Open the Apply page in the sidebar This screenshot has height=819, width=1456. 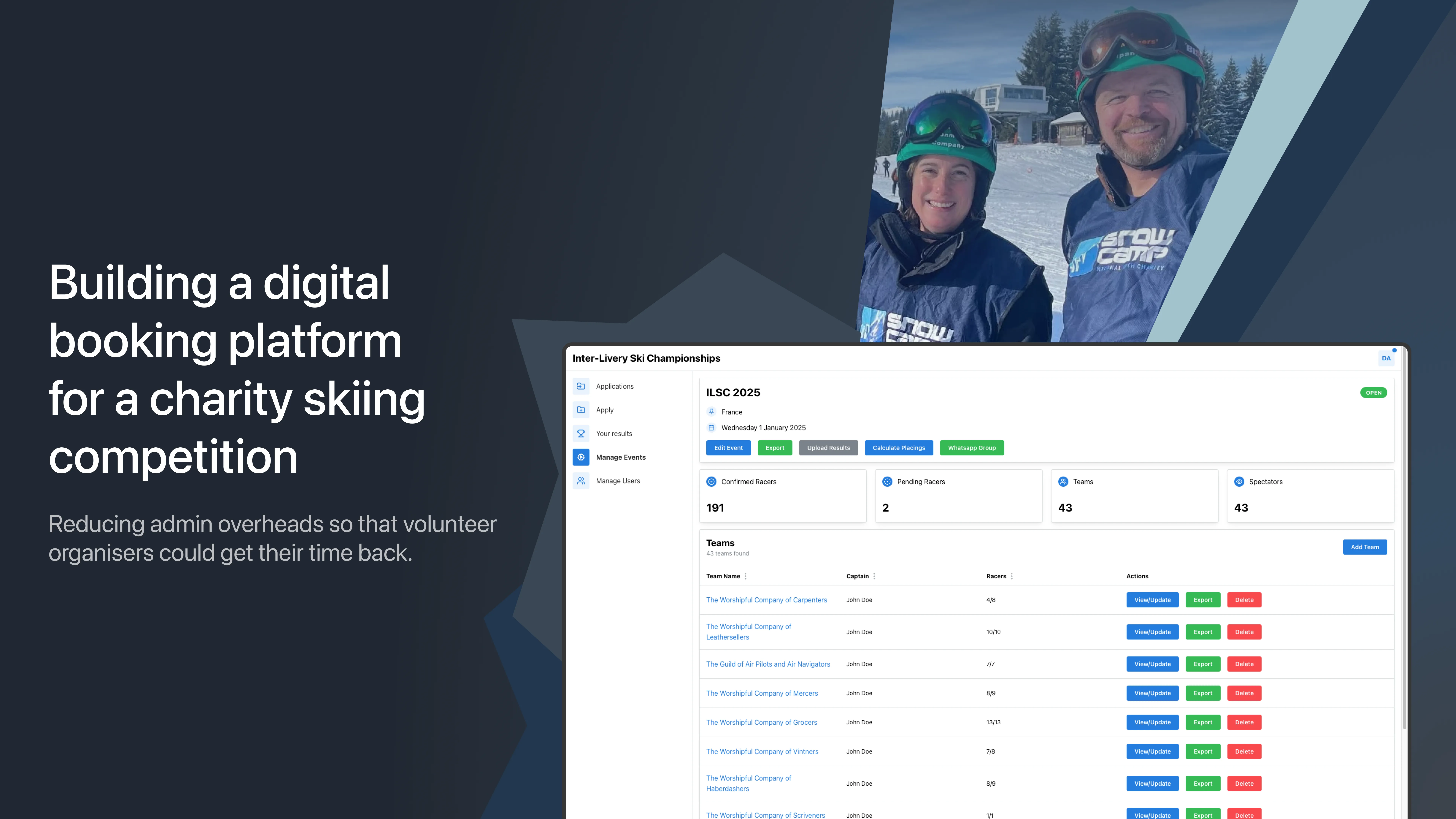(605, 410)
